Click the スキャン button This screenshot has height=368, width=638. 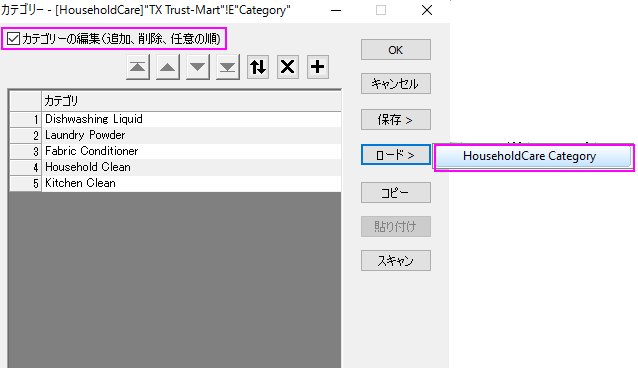[395, 261]
